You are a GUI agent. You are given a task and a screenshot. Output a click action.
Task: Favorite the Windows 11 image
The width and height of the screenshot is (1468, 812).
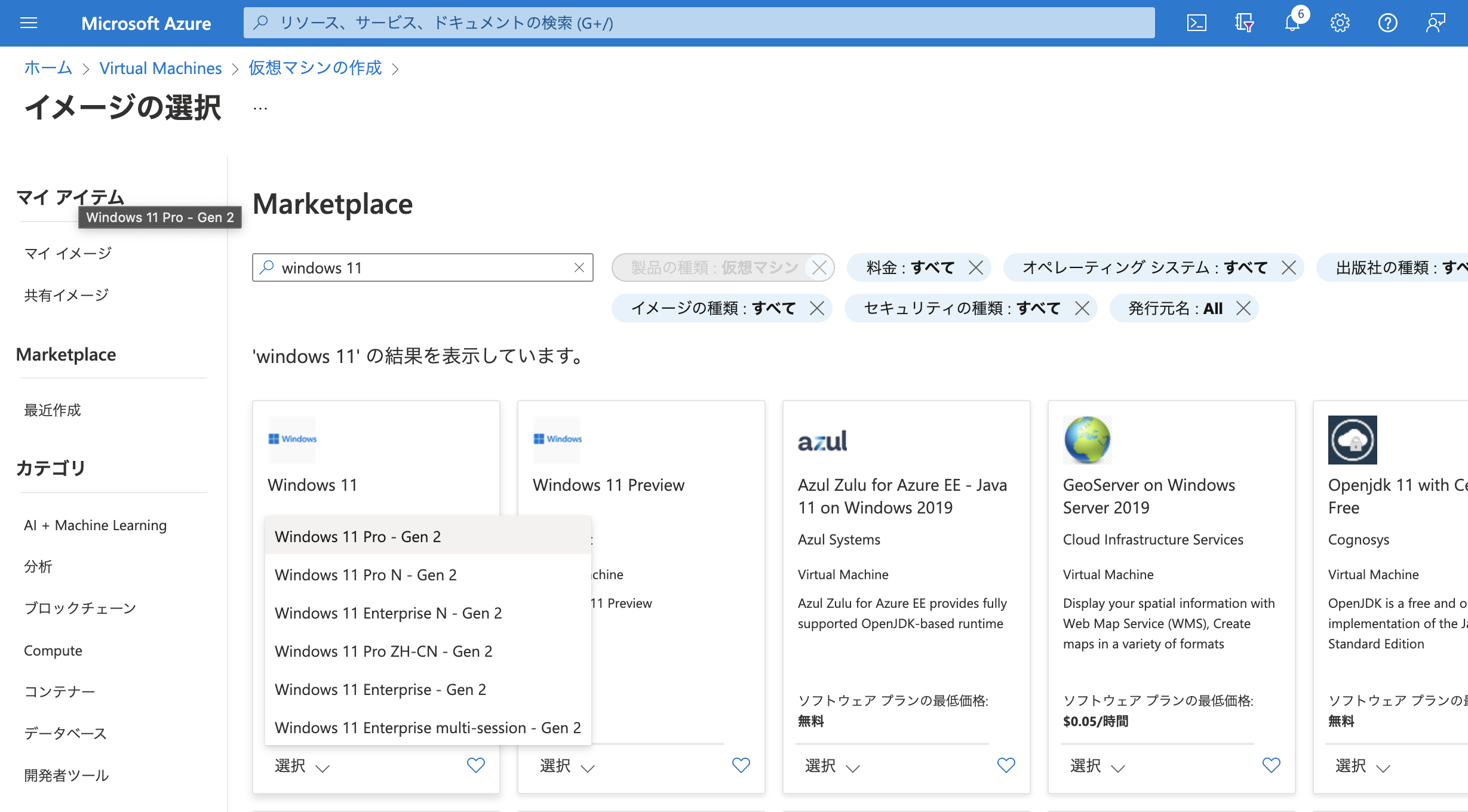(476, 765)
